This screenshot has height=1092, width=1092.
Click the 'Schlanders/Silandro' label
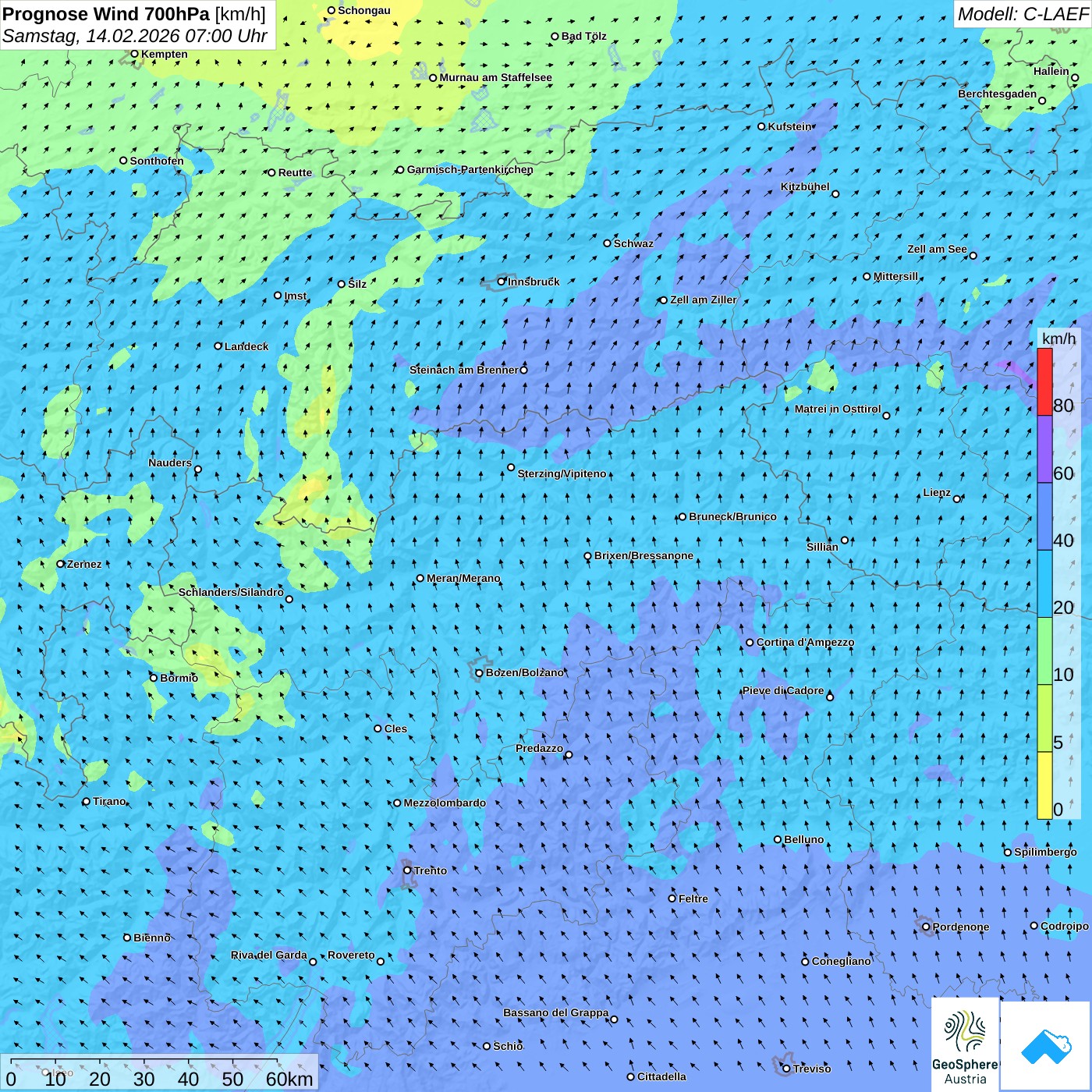pyautogui.click(x=231, y=592)
